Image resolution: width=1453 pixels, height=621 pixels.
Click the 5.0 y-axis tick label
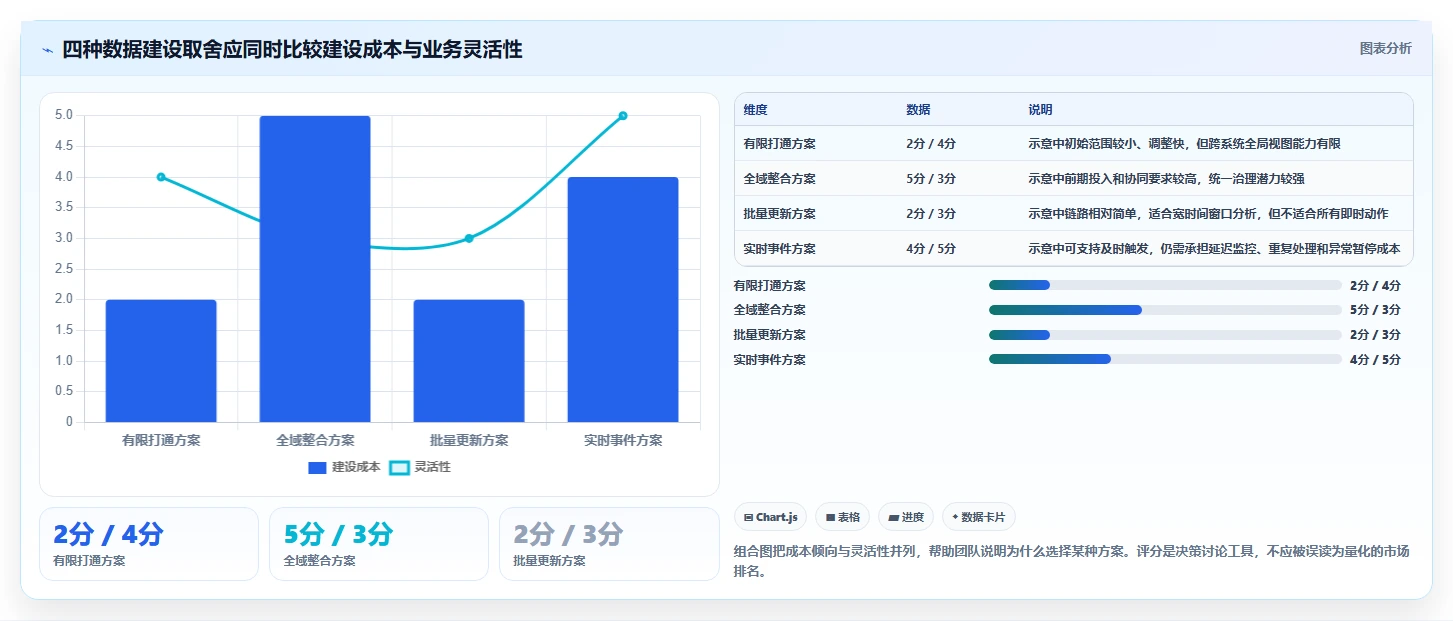(x=63, y=115)
